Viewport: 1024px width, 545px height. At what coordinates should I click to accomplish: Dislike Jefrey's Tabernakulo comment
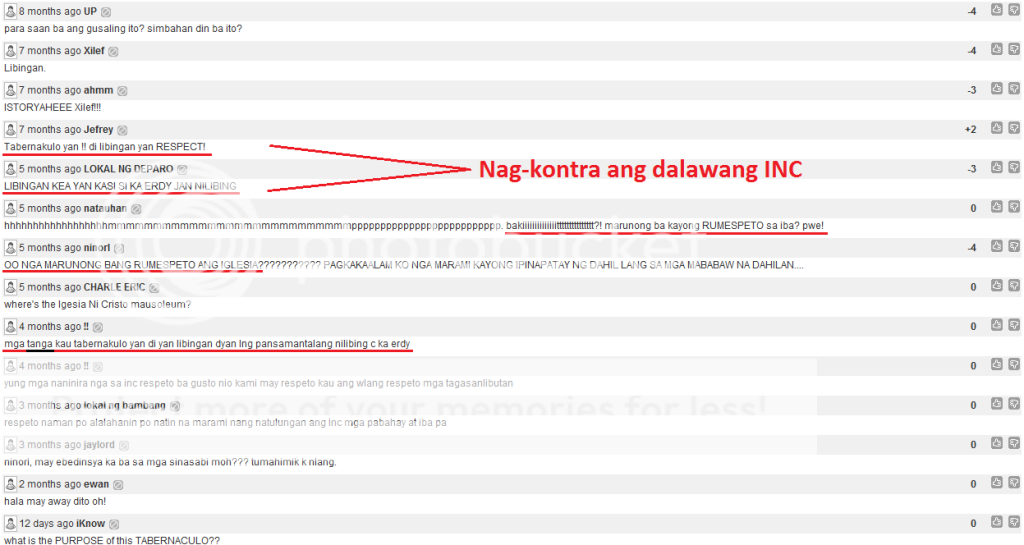pyautogui.click(x=1014, y=127)
